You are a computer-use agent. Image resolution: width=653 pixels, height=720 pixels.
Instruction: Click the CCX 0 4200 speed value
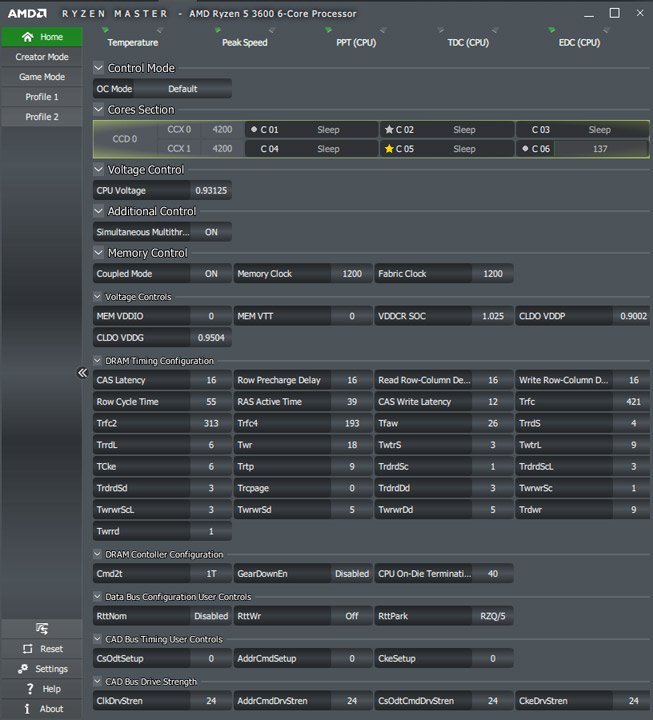pos(222,129)
